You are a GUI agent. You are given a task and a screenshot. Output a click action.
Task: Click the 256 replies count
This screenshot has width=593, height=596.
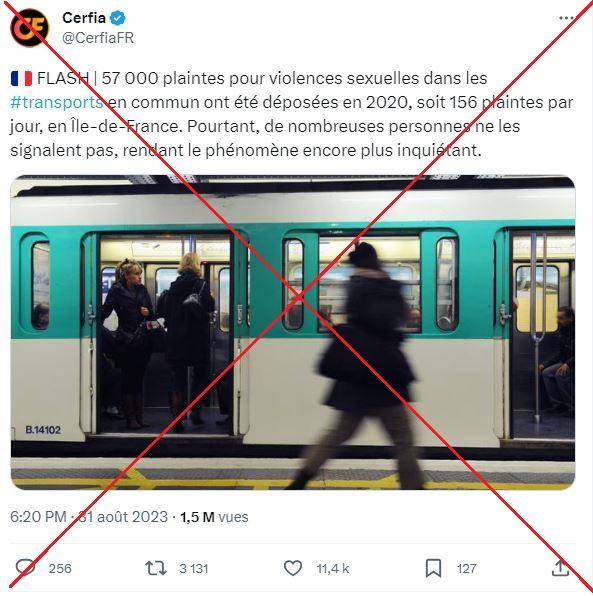point(60,568)
